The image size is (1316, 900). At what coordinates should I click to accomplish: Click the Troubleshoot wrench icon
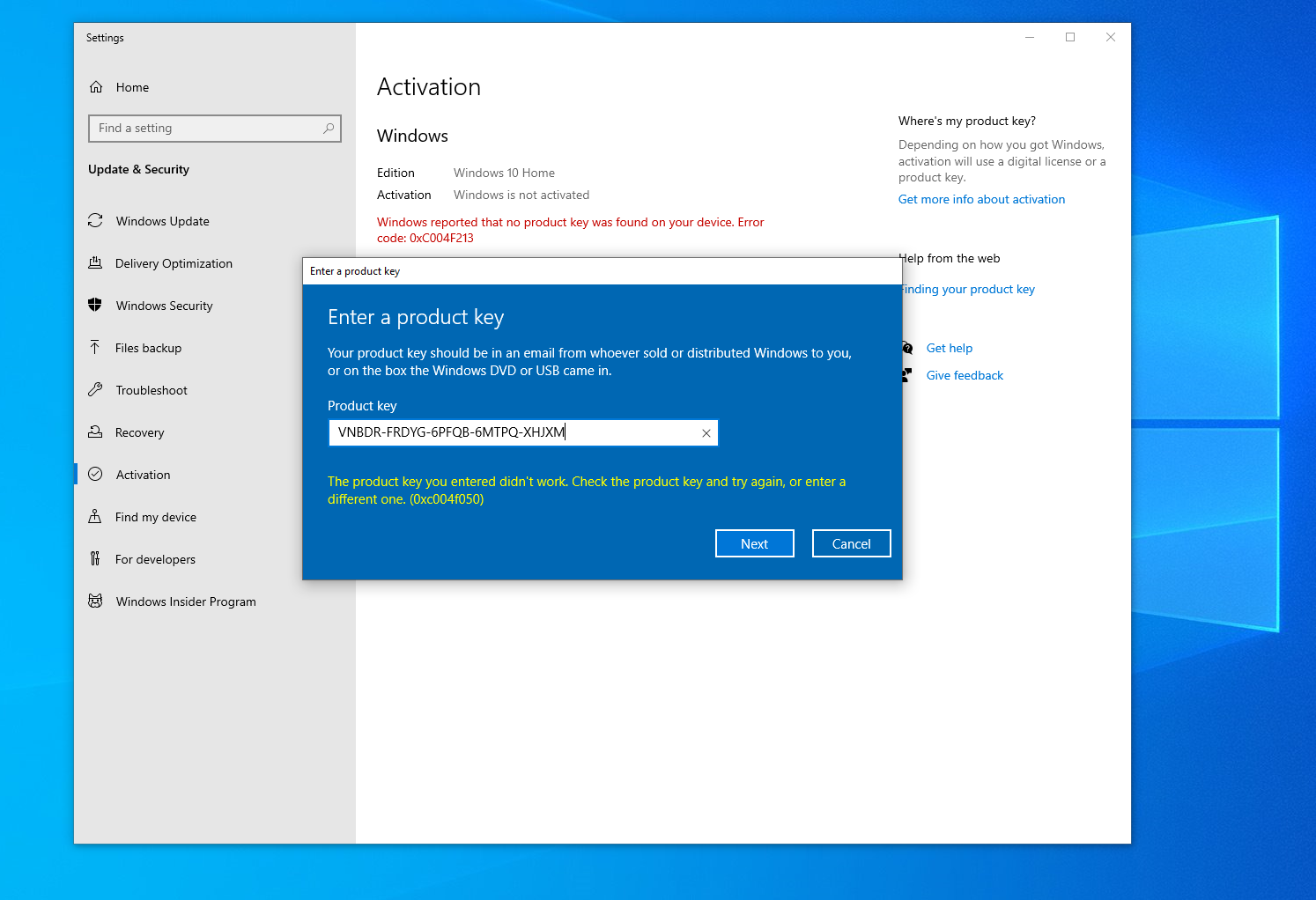pos(95,390)
